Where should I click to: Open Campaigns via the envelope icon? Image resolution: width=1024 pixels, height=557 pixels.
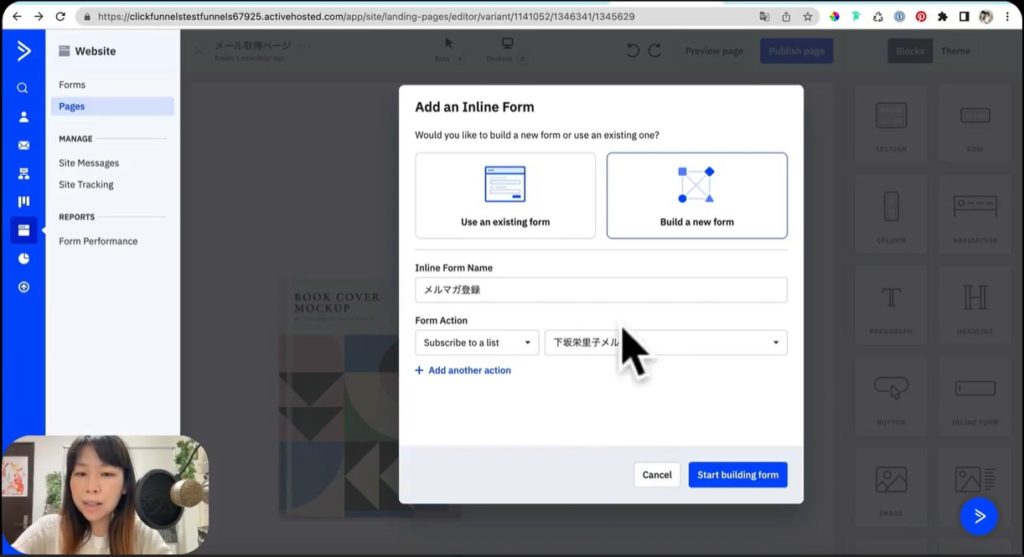click(x=23, y=145)
